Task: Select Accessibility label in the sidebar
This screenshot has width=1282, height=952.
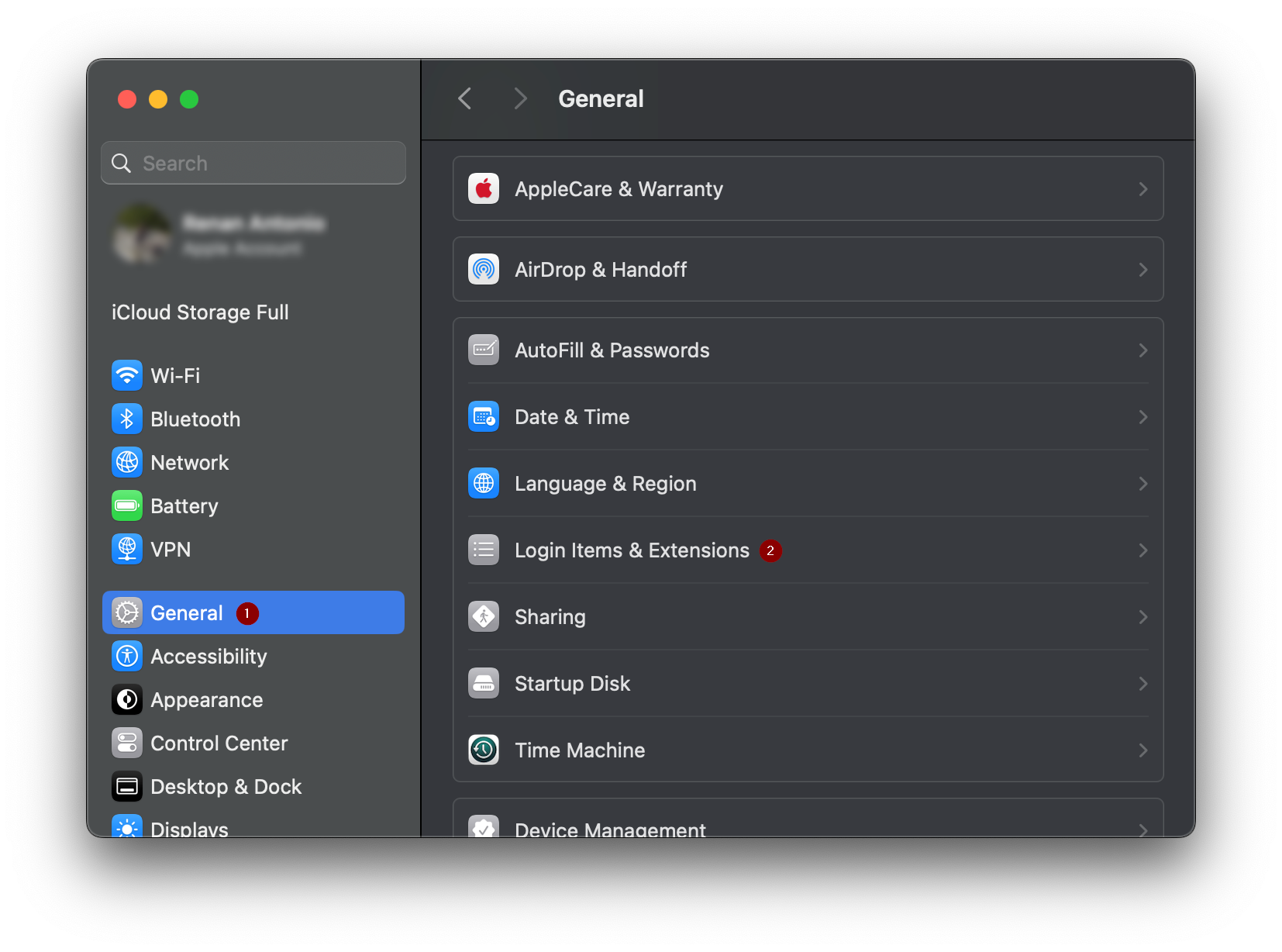Action: pos(208,657)
